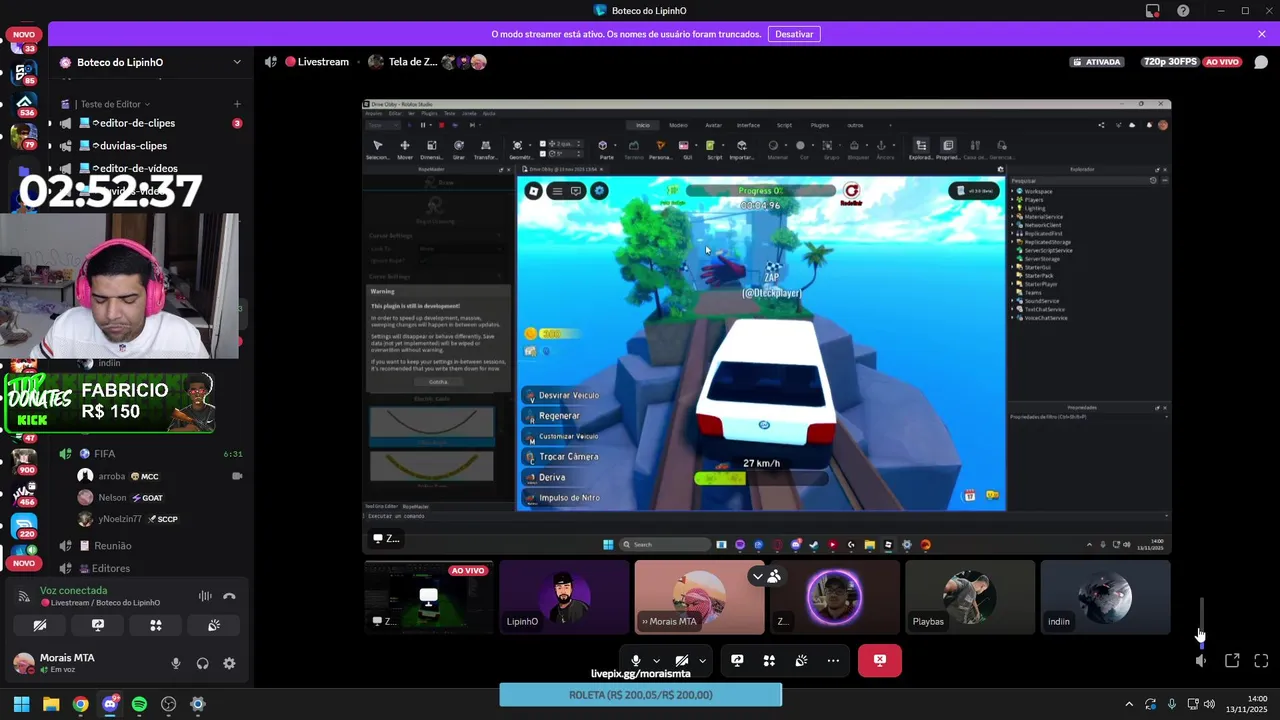Open the chat bubble in stream header
The width and height of the screenshot is (1280, 720).
1260,62
